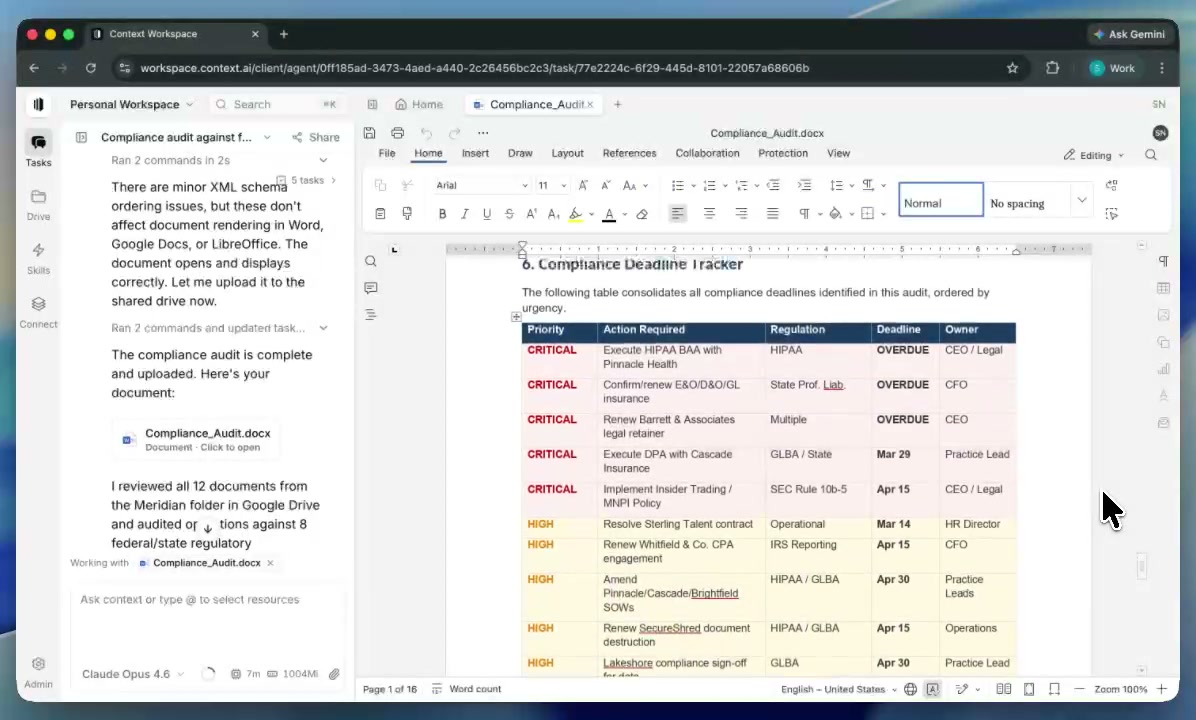The height and width of the screenshot is (720, 1196).
Task: Open the Connect sidebar section
Action: (38, 312)
